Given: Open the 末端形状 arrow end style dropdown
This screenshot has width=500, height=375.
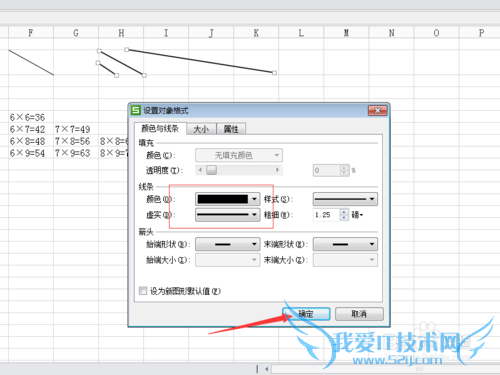Looking at the screenshot, I should tap(345, 244).
